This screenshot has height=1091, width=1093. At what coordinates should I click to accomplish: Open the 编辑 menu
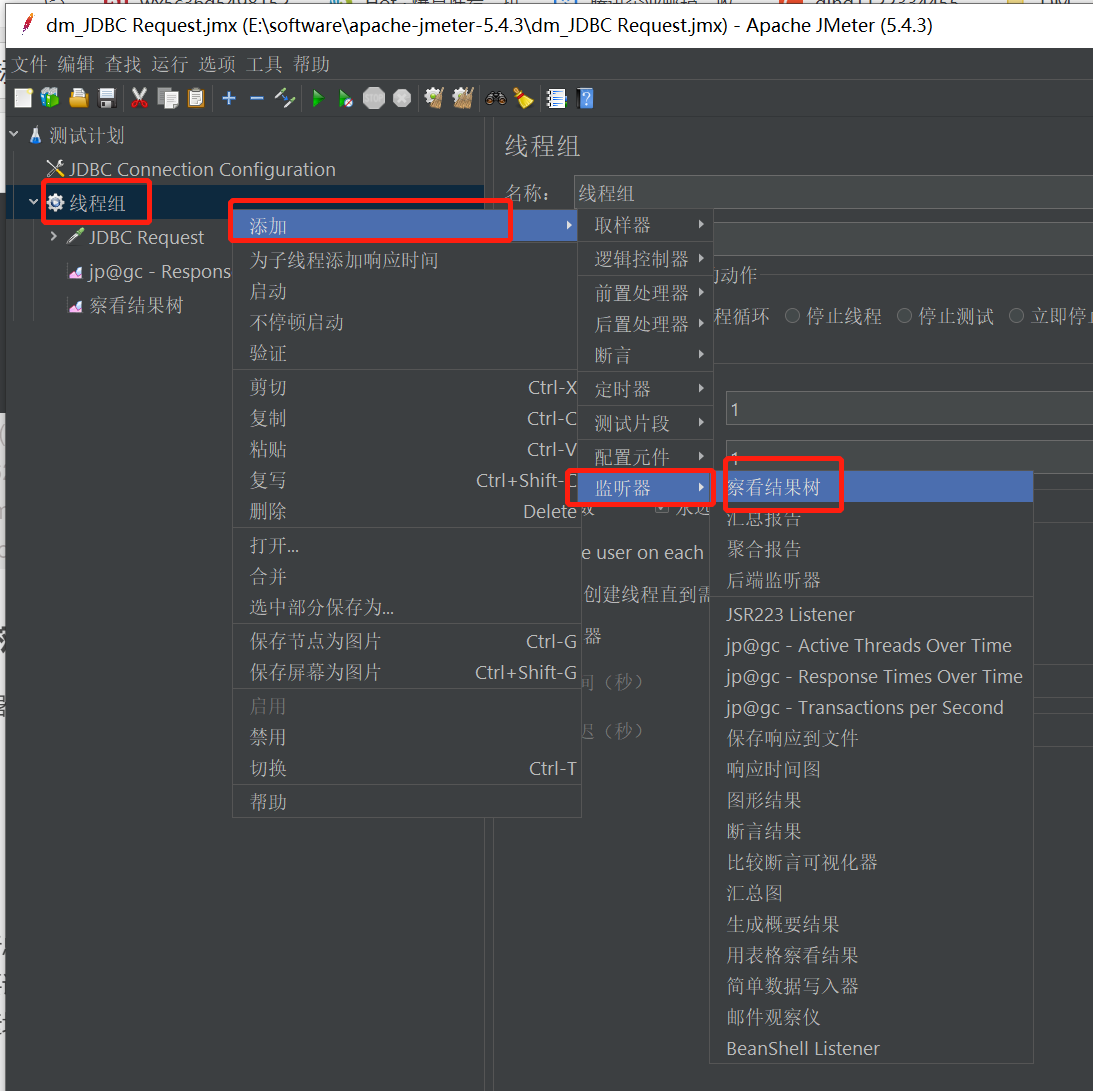(x=76, y=64)
